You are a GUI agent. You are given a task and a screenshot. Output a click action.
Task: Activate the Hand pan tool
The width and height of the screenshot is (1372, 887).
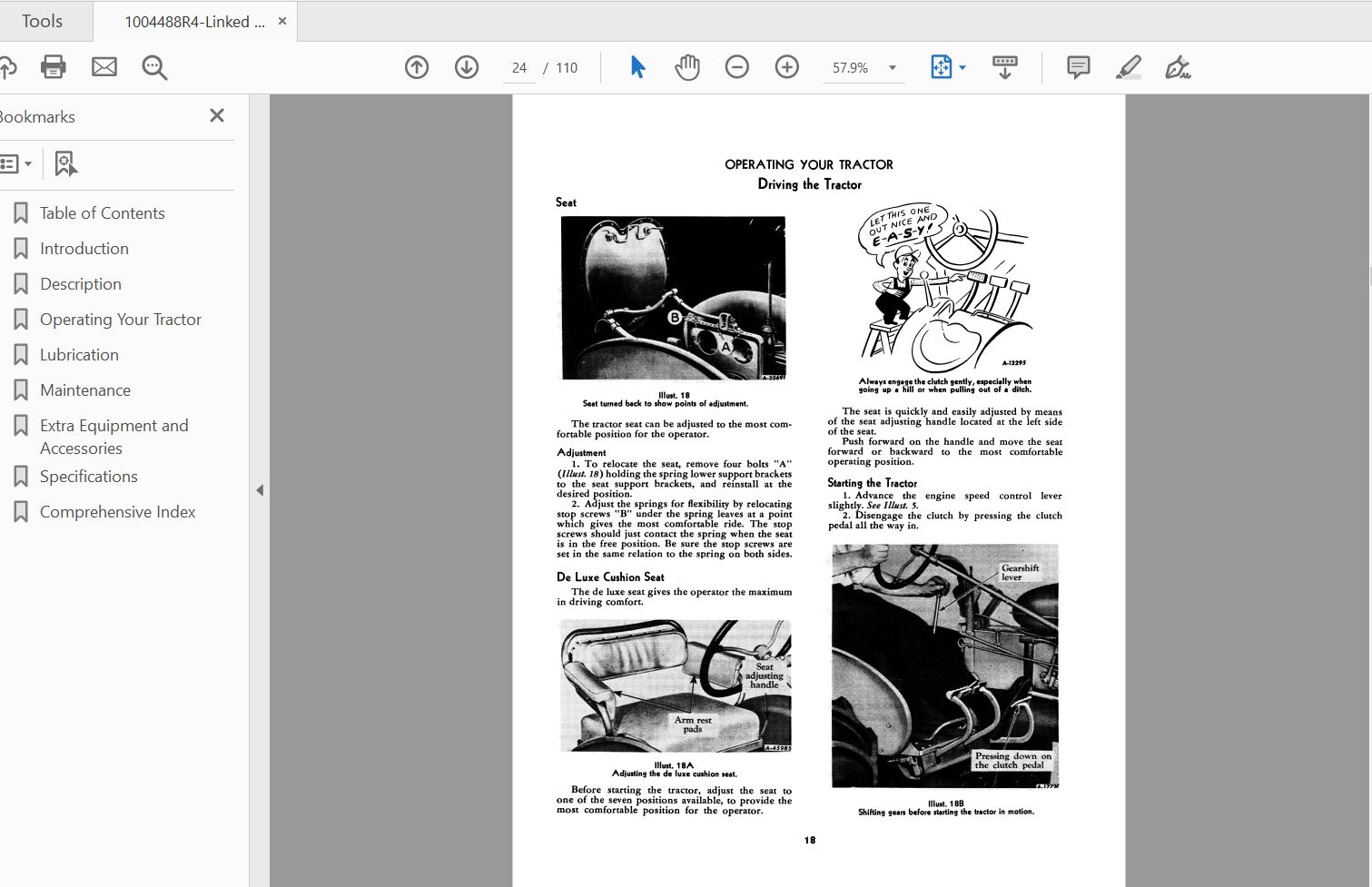coord(687,67)
